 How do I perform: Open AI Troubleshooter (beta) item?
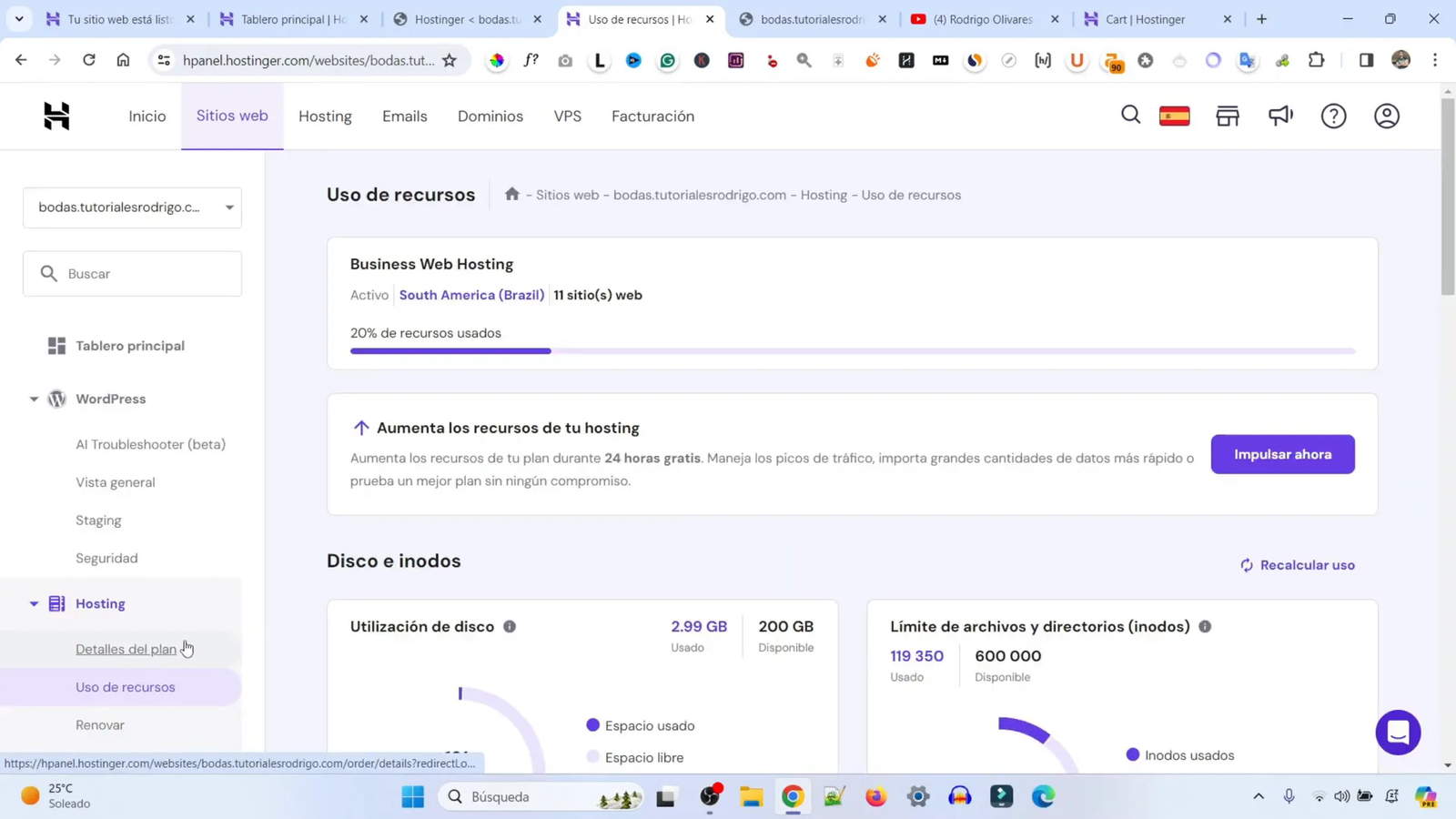click(150, 444)
